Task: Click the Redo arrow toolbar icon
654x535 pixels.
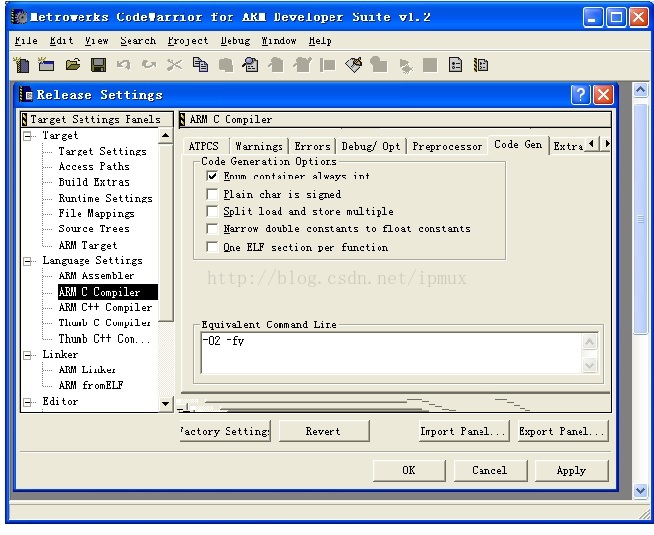Action: [149, 65]
